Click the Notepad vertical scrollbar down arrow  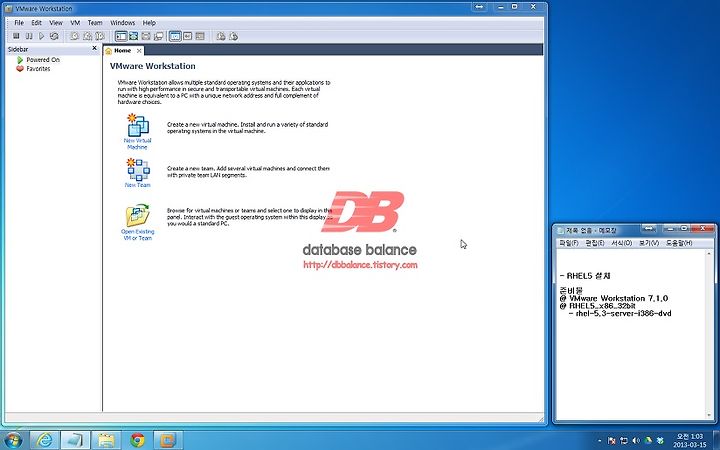(709, 416)
